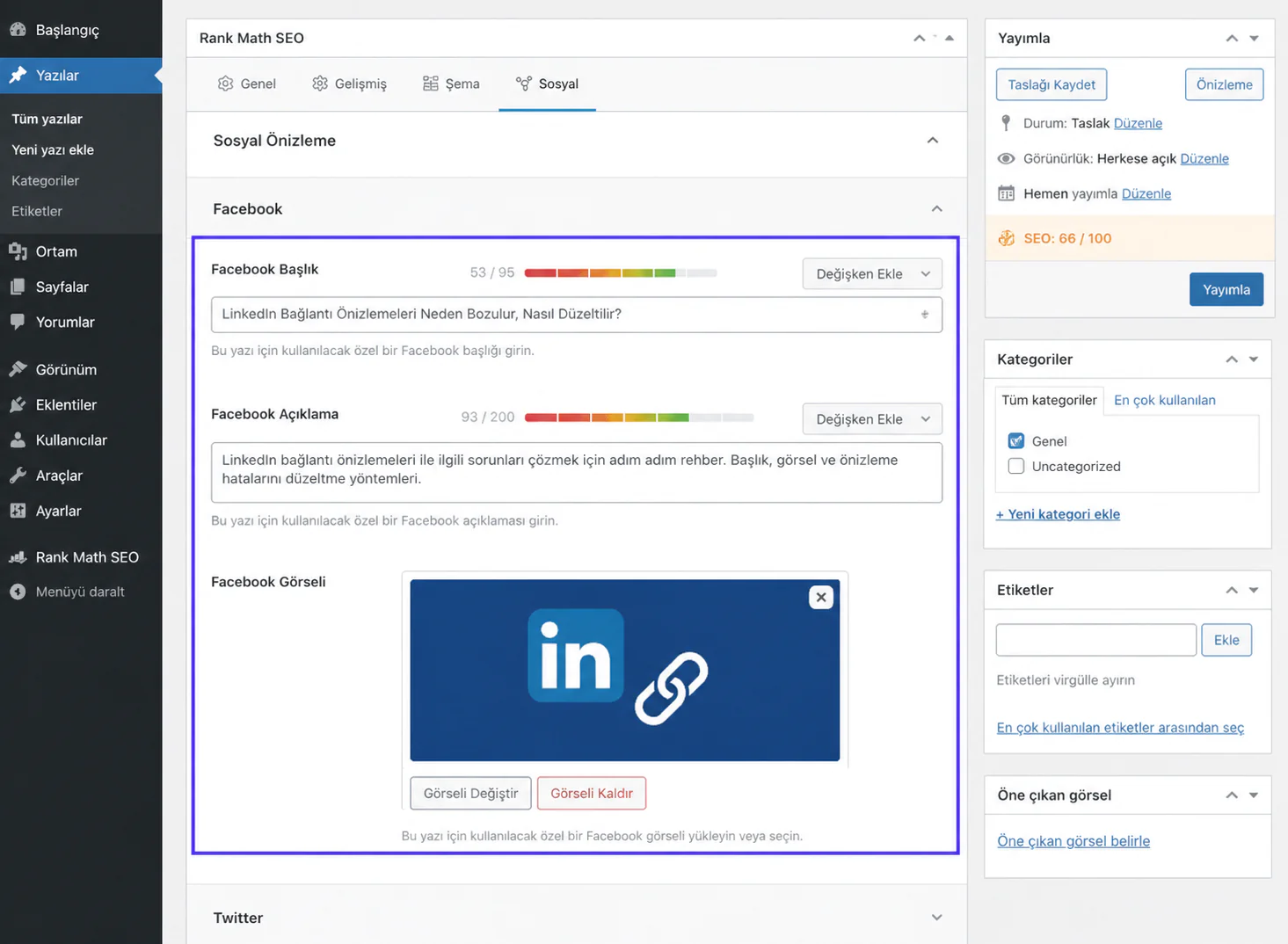Switch to the Gelişmiş tab

pos(349,84)
